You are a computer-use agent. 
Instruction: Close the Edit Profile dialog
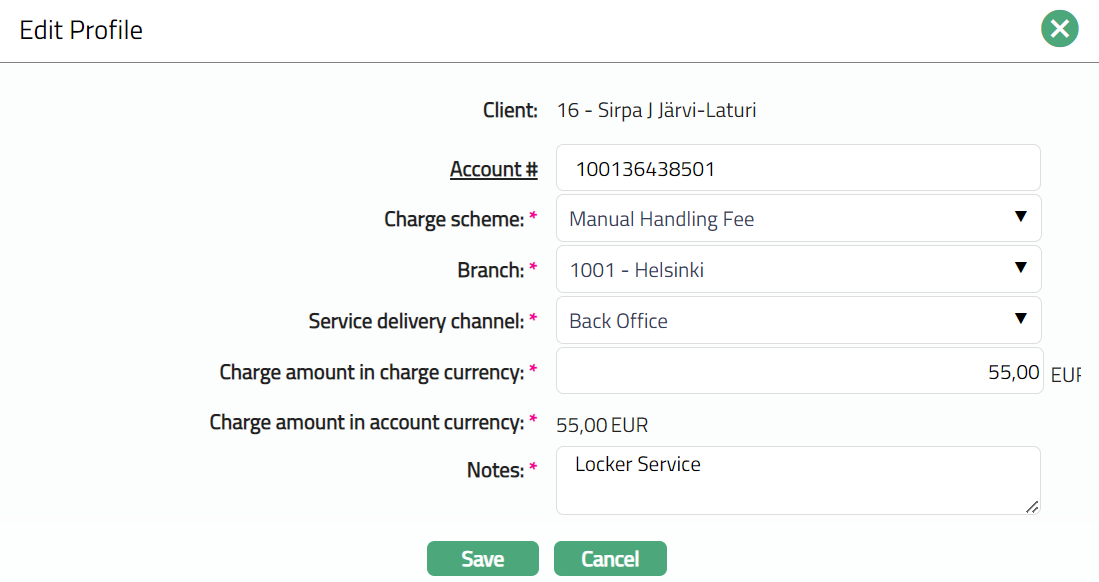click(x=1060, y=29)
